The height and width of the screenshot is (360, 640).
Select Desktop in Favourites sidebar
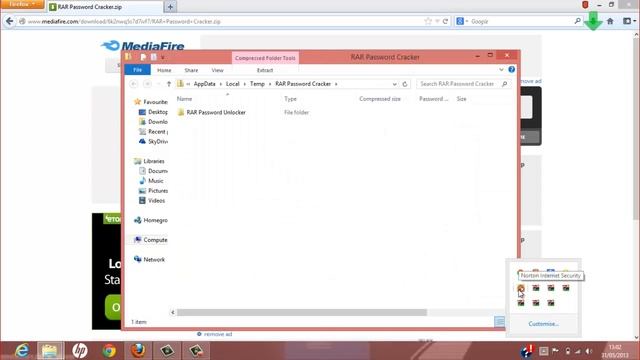[x=153, y=112]
